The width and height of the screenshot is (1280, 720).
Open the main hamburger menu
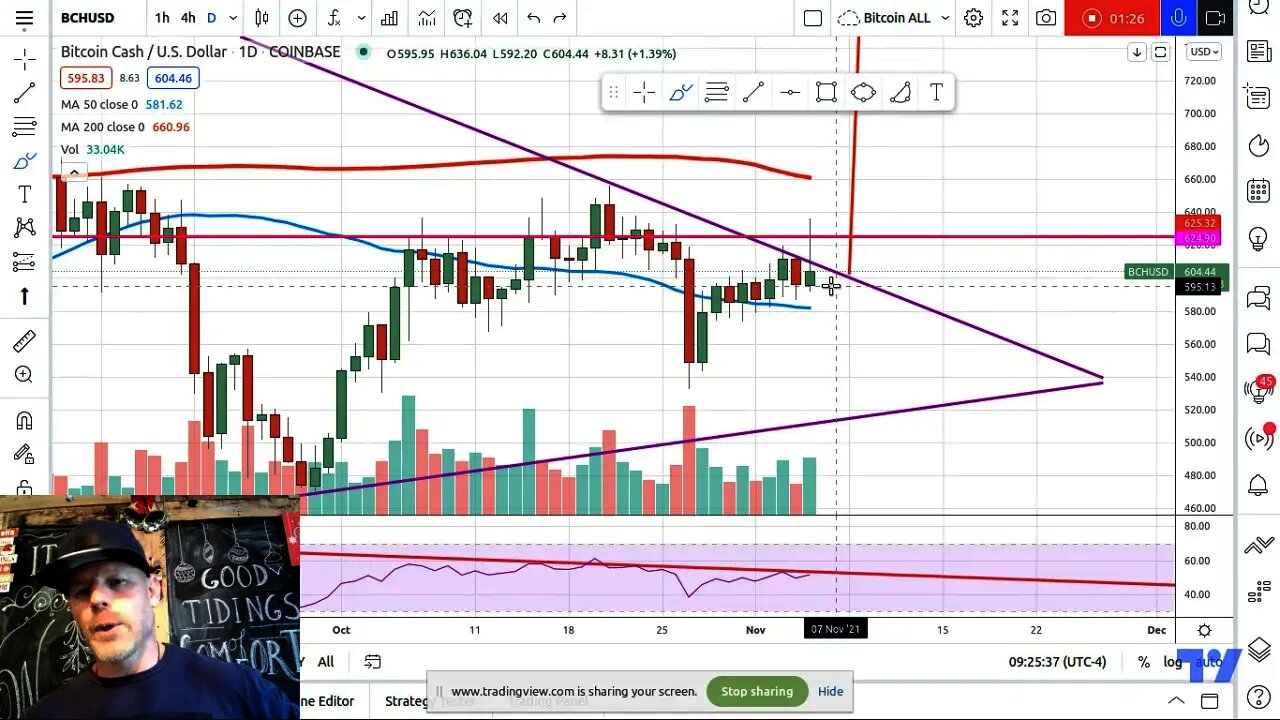point(24,18)
